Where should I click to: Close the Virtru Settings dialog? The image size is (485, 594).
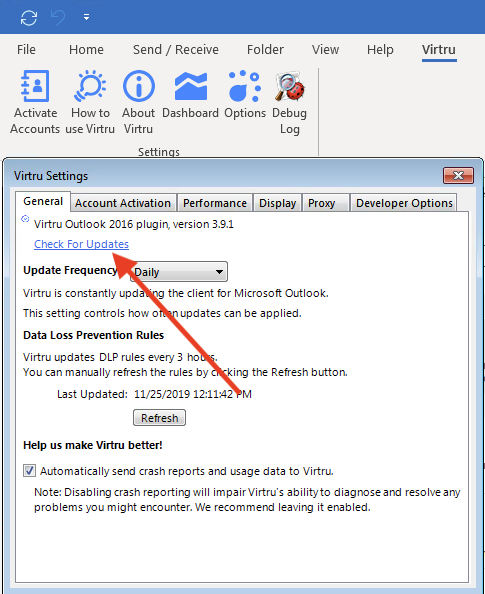coord(458,175)
